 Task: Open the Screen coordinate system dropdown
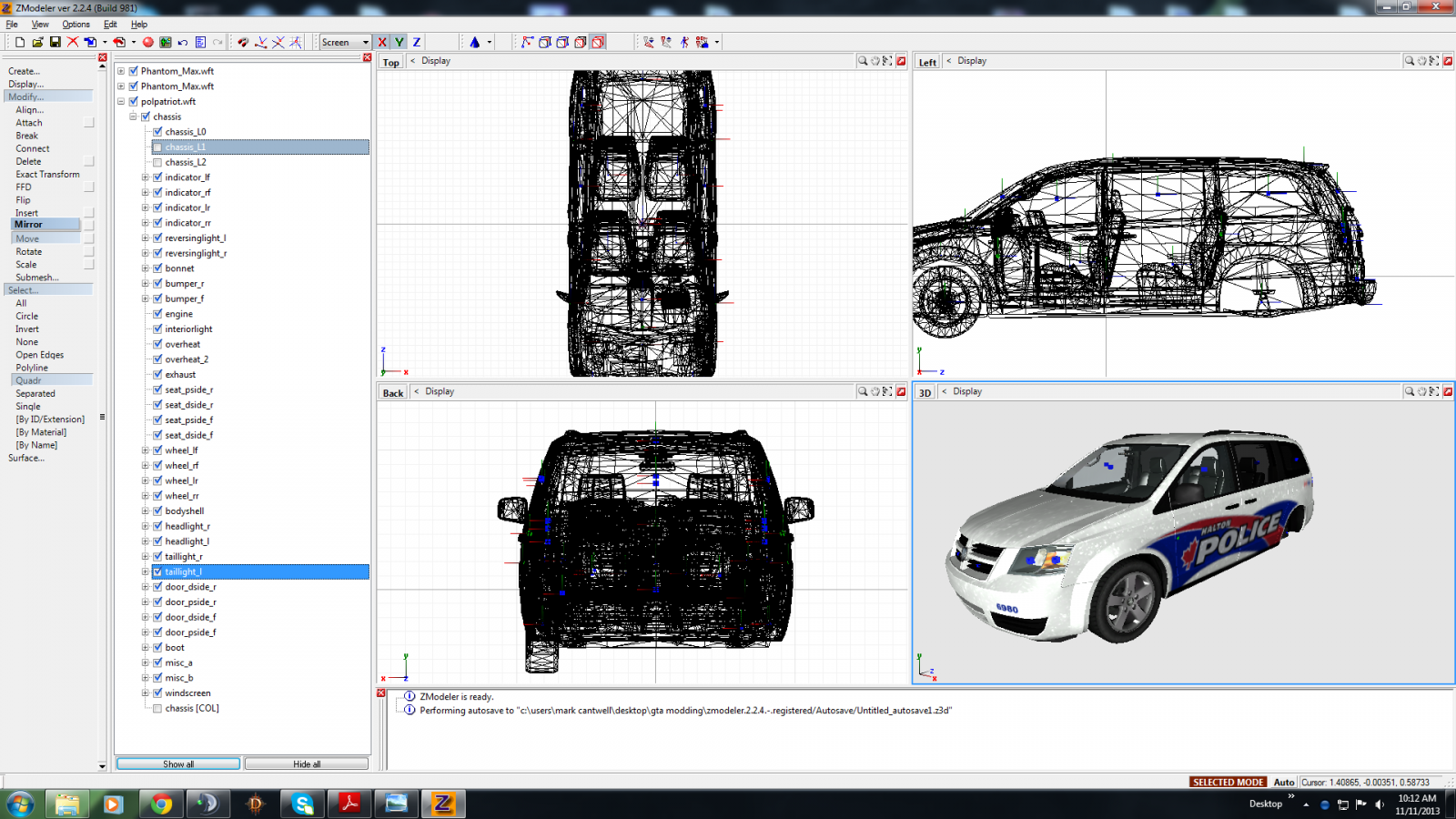366,42
